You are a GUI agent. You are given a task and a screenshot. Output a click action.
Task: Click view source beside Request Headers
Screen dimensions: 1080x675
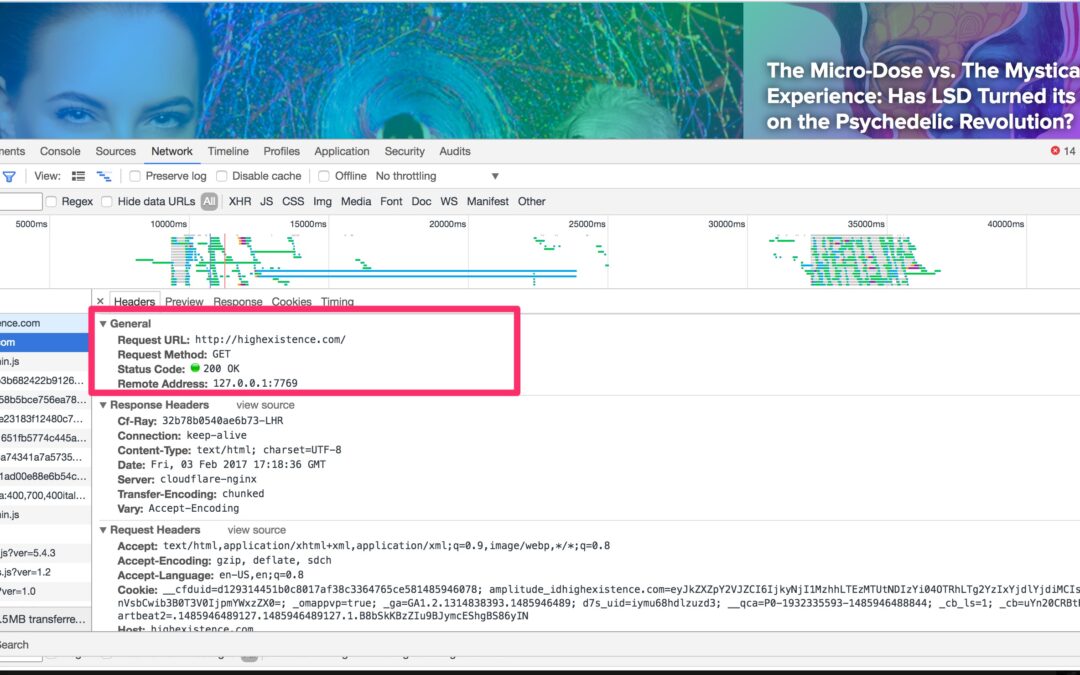256,530
